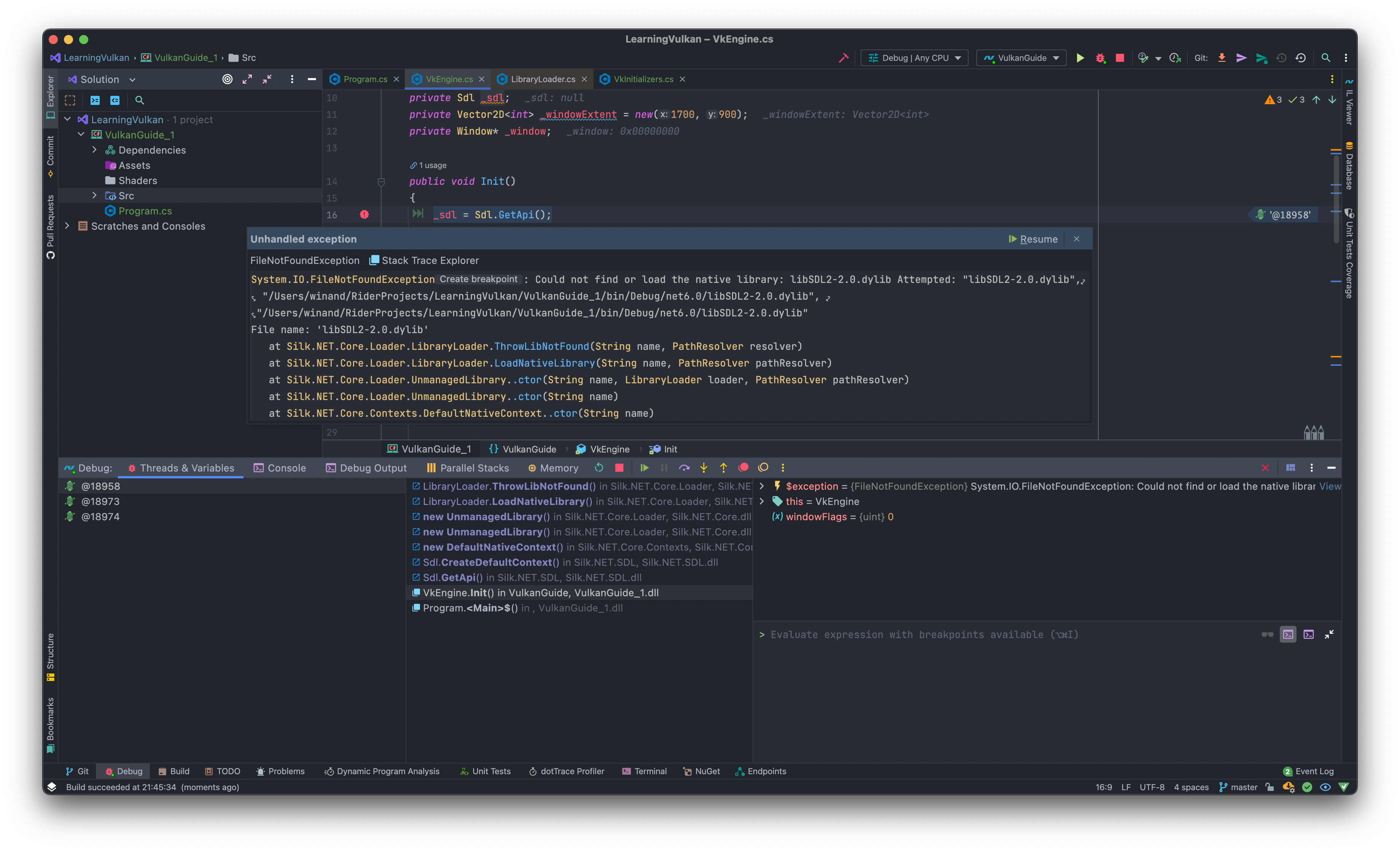
Task: Expand the $exception variable node
Action: [762, 486]
